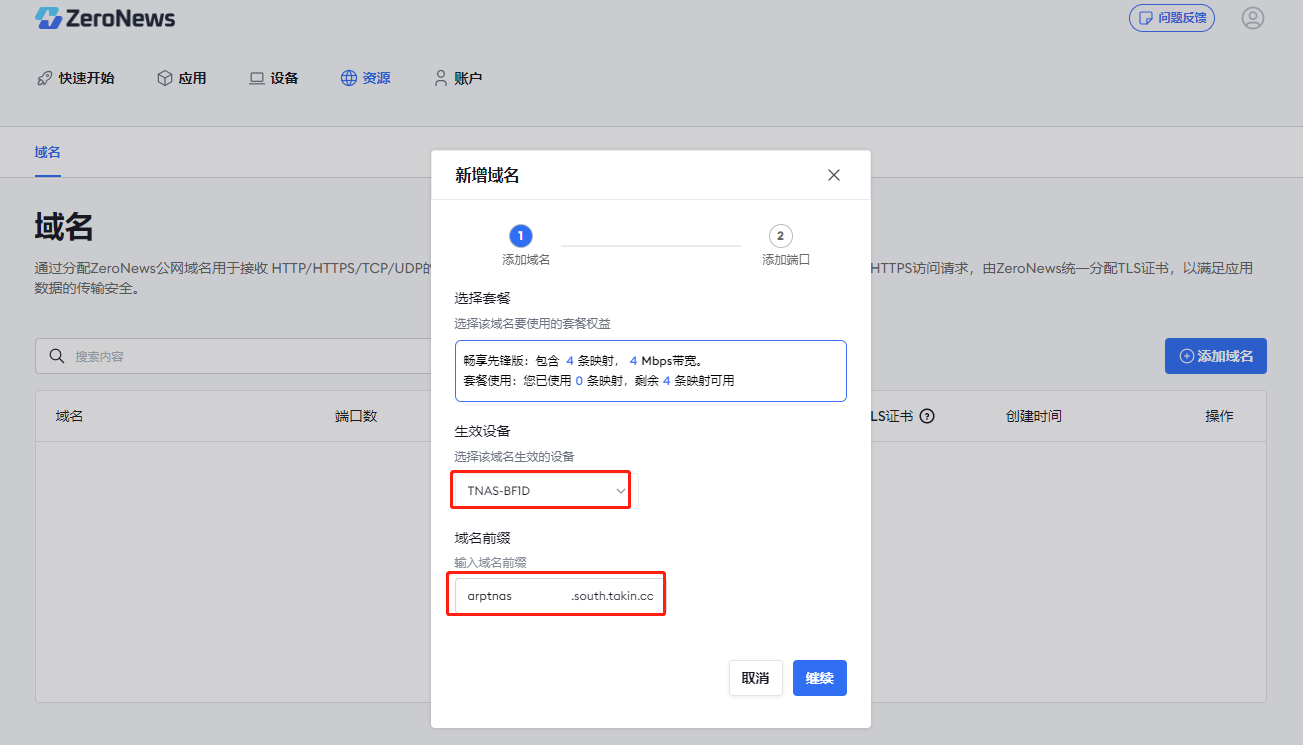Screen dimensions: 1303x745
Task: Click the 创建时间 column header
Action: 1034,416
